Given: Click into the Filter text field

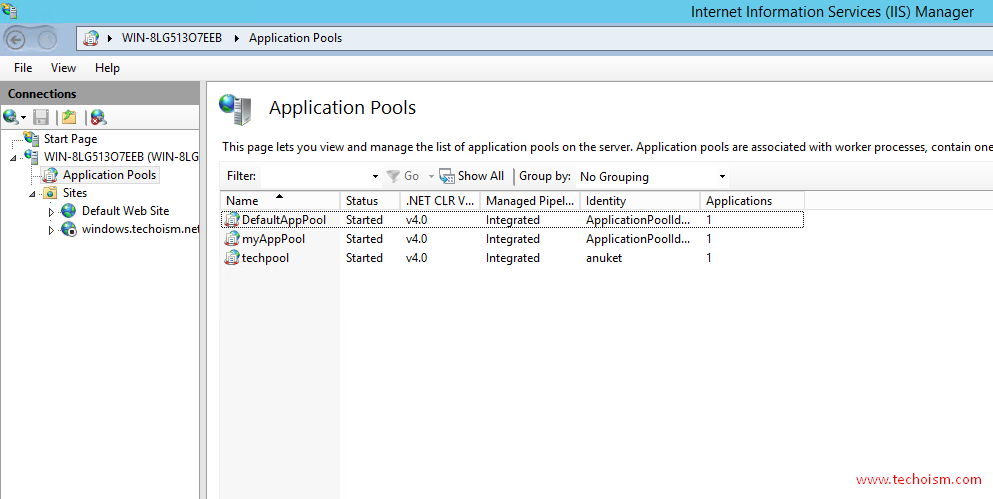Looking at the screenshot, I should point(315,177).
